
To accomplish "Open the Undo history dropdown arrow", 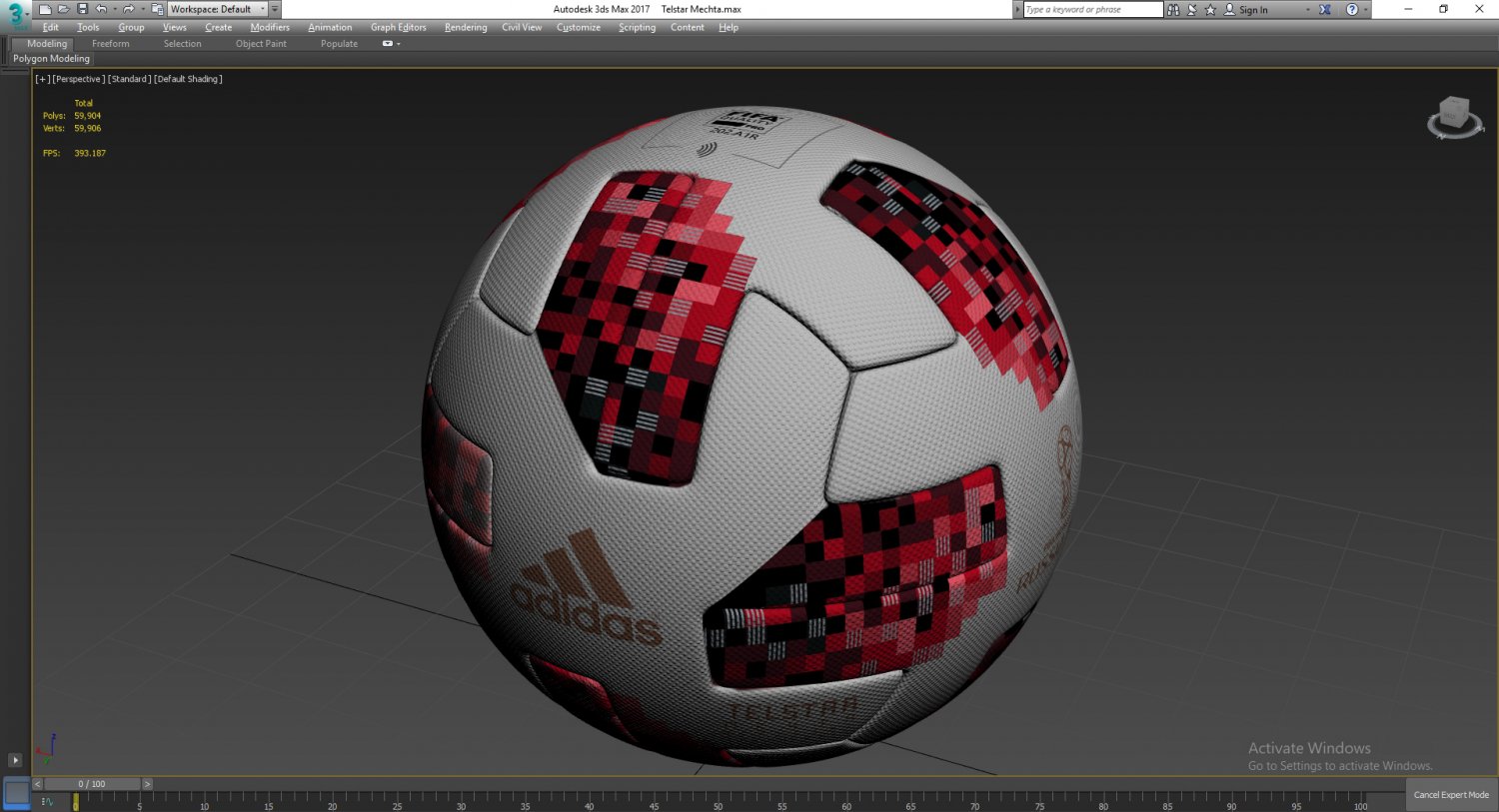I will [x=114, y=9].
